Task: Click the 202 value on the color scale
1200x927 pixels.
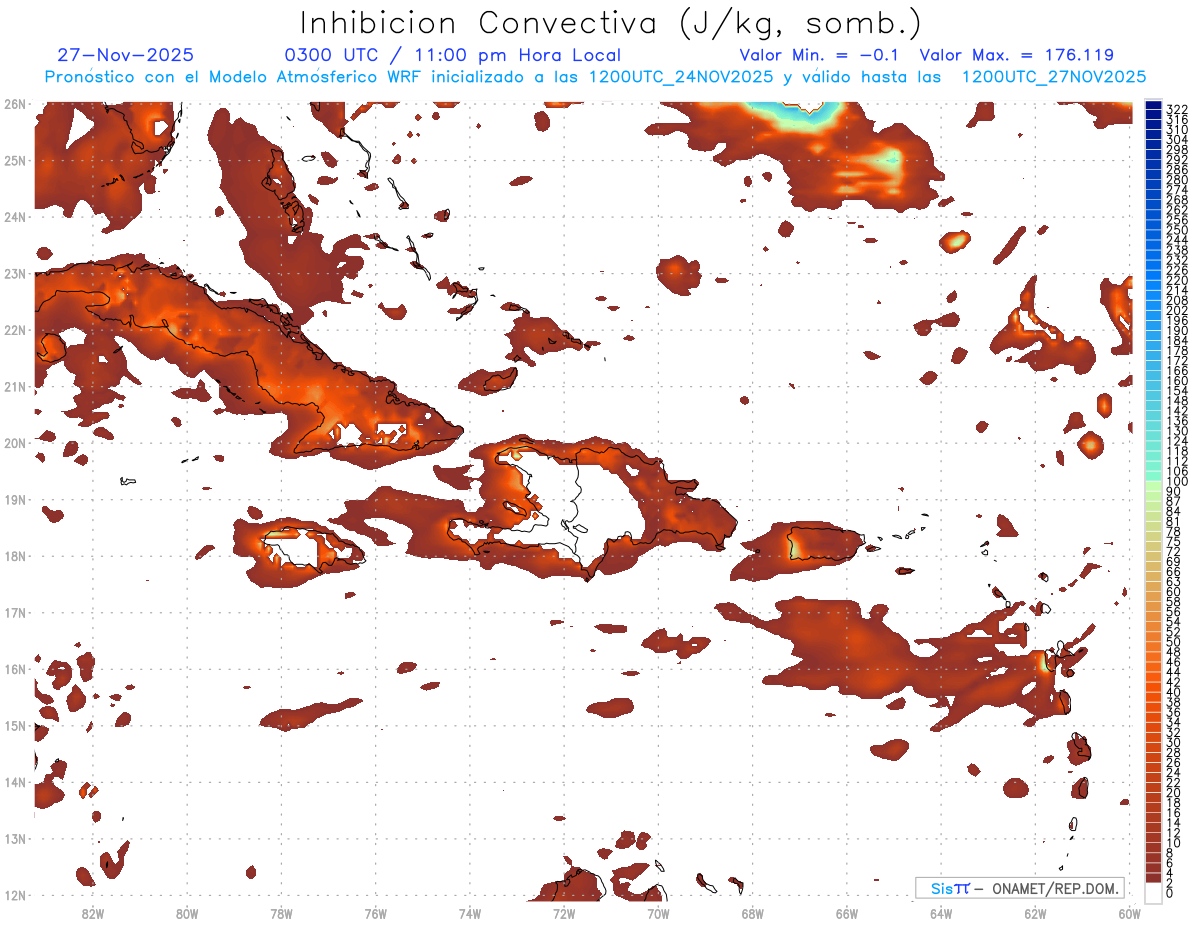Action: [x=1177, y=311]
